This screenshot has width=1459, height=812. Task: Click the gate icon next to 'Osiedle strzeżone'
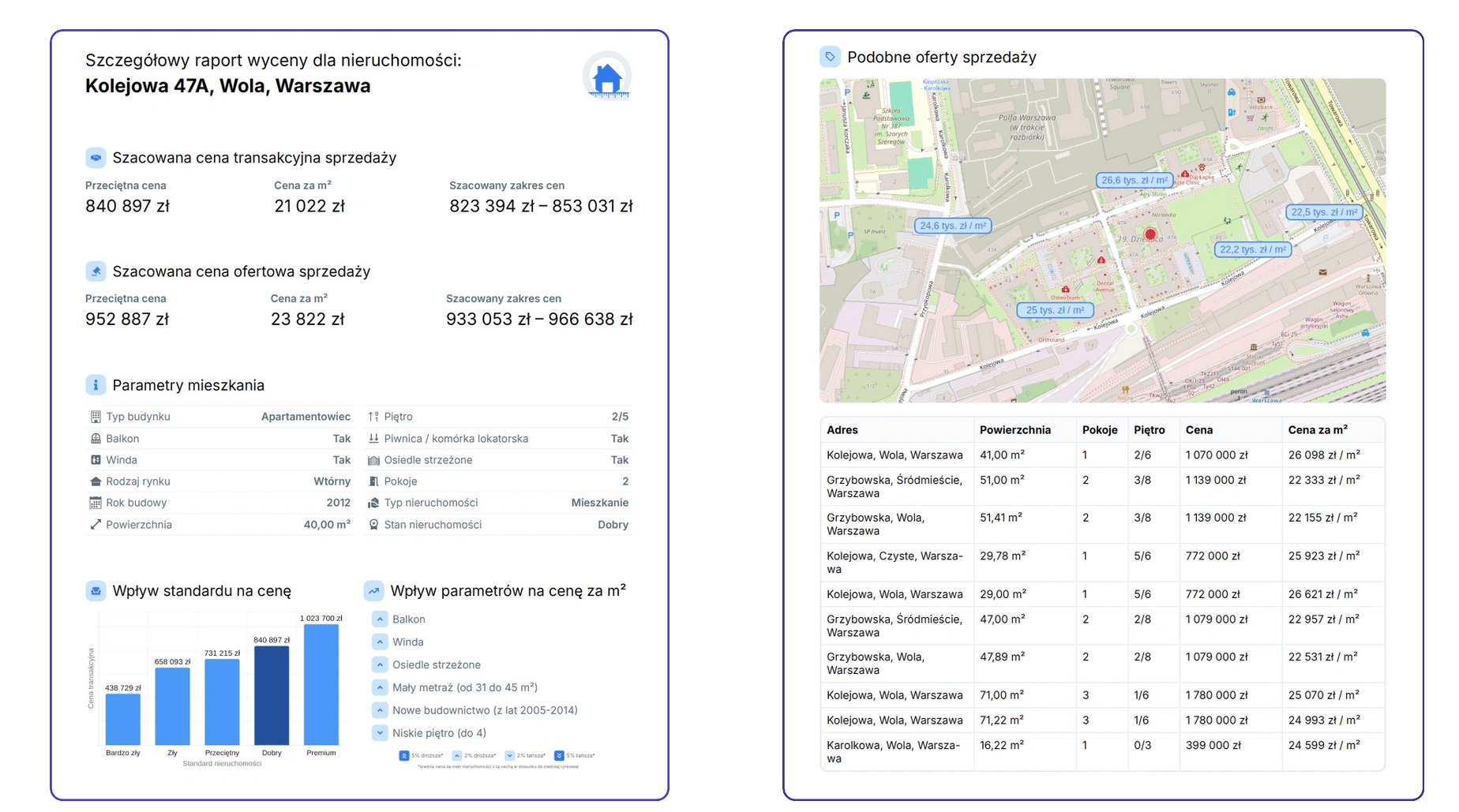(x=373, y=459)
